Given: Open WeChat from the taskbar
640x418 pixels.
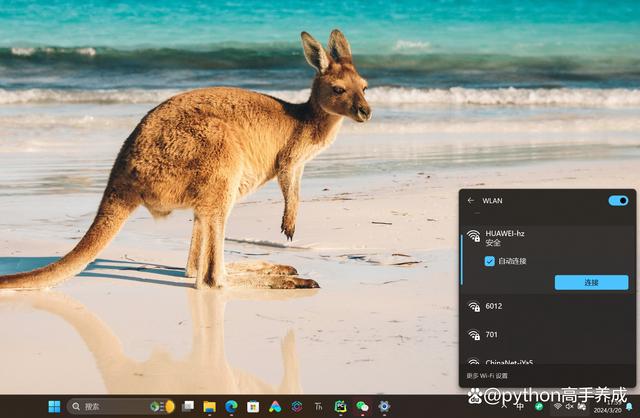Looking at the screenshot, I should point(362,407).
